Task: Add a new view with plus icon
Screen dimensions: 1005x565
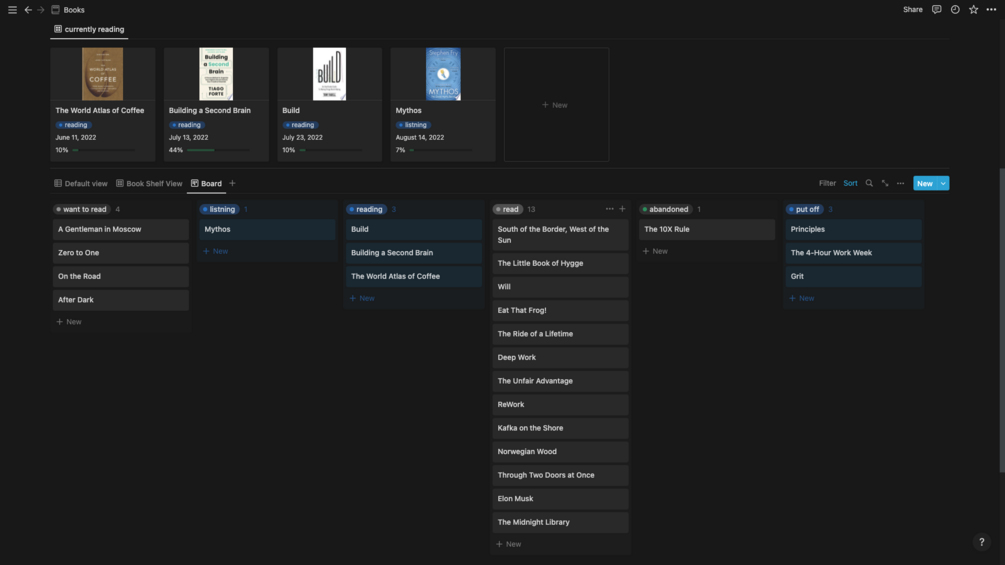Action: click(233, 183)
